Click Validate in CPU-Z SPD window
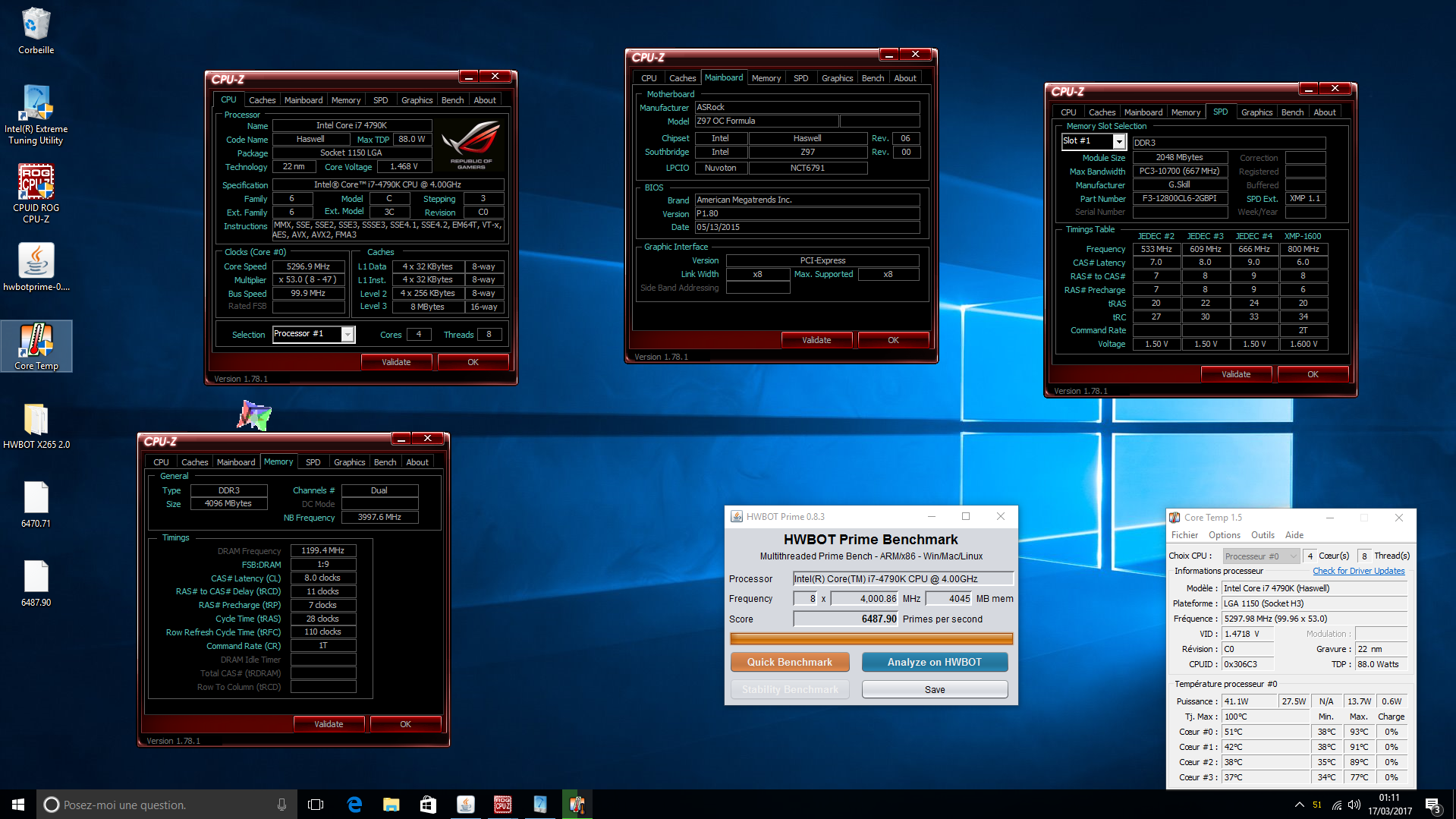The height and width of the screenshot is (819, 1456). (1236, 374)
